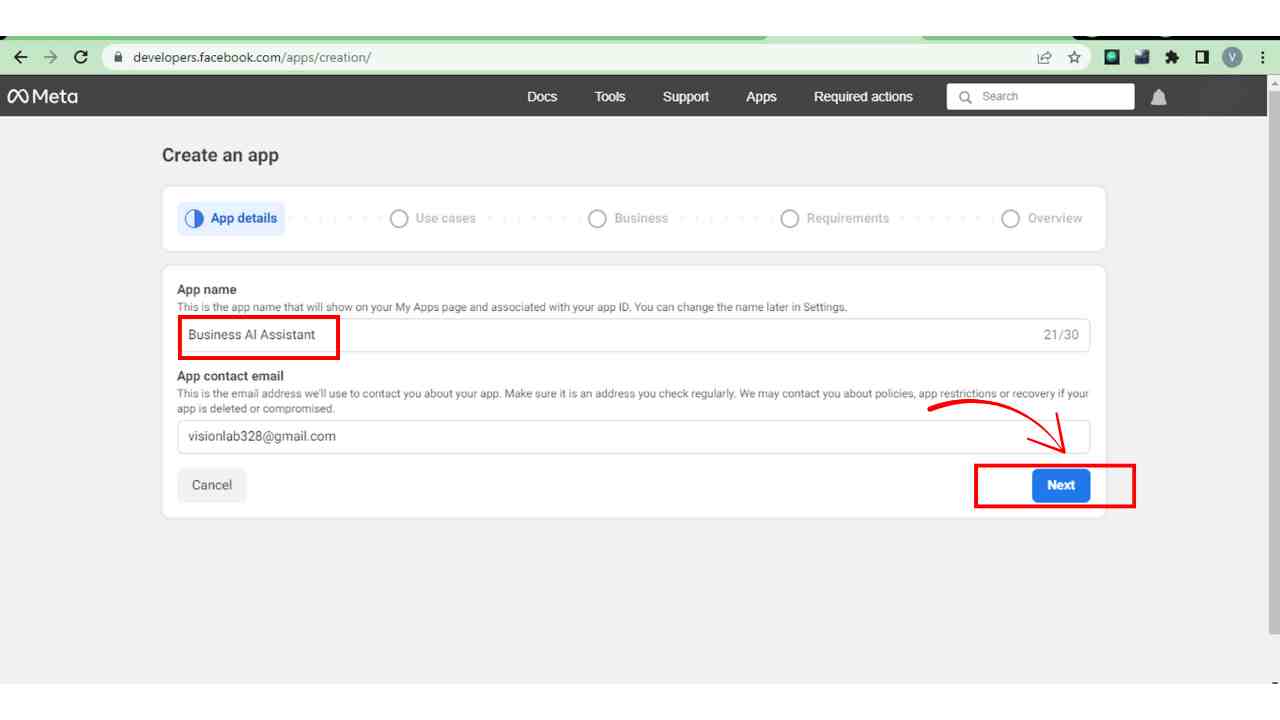The height and width of the screenshot is (720, 1280).
Task: Bookmark this page with the star icon
Action: coord(1074,57)
